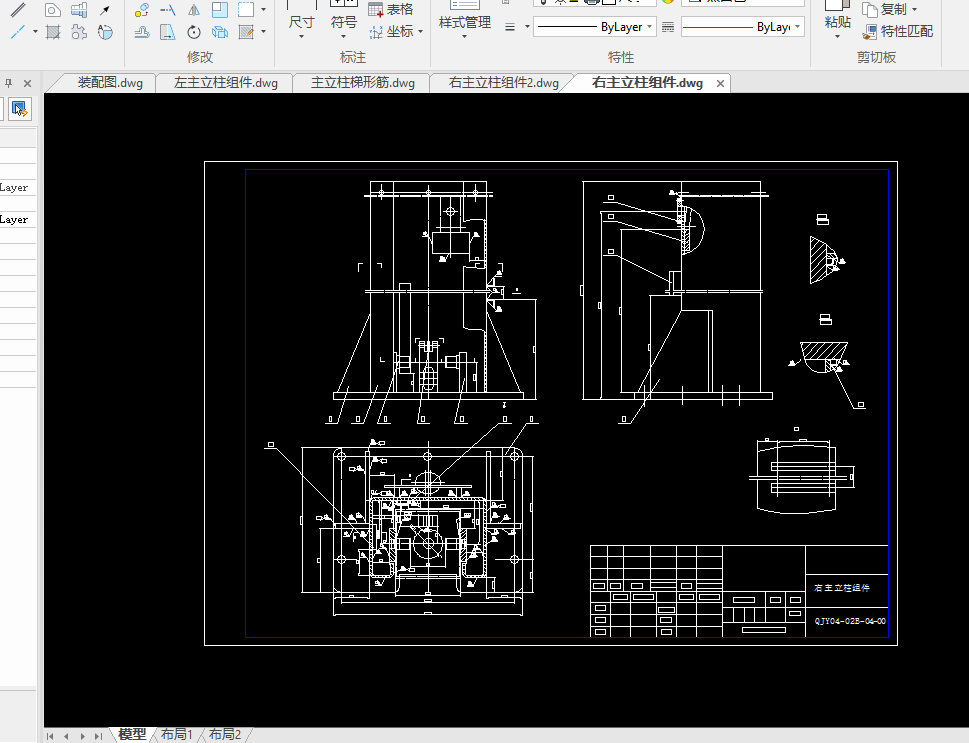The height and width of the screenshot is (743, 969).
Task: Switch to the 主立柱梯形筋.dwg tab
Action: pyautogui.click(x=362, y=83)
